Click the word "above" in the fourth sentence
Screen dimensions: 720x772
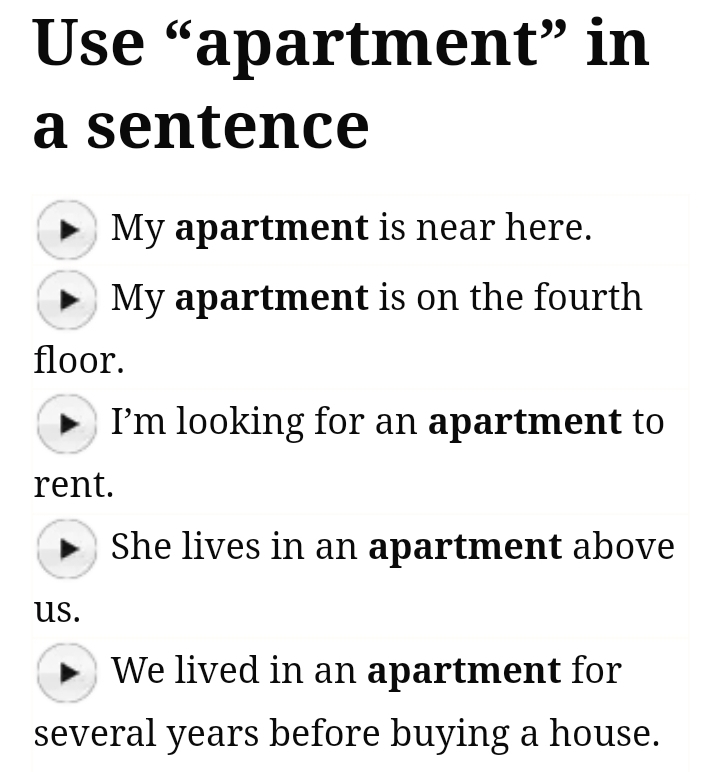(623, 547)
